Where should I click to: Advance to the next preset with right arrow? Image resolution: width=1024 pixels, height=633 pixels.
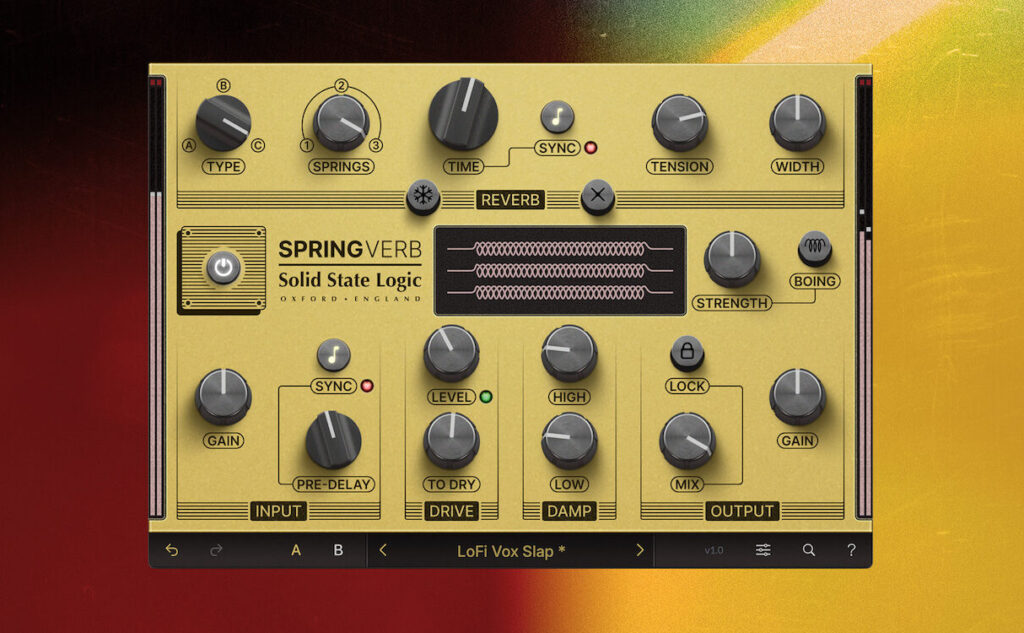tap(640, 550)
